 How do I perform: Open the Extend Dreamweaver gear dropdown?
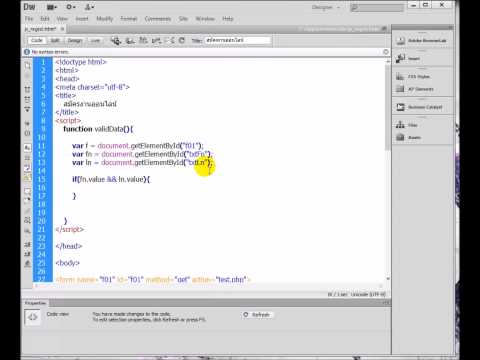[71, 7]
